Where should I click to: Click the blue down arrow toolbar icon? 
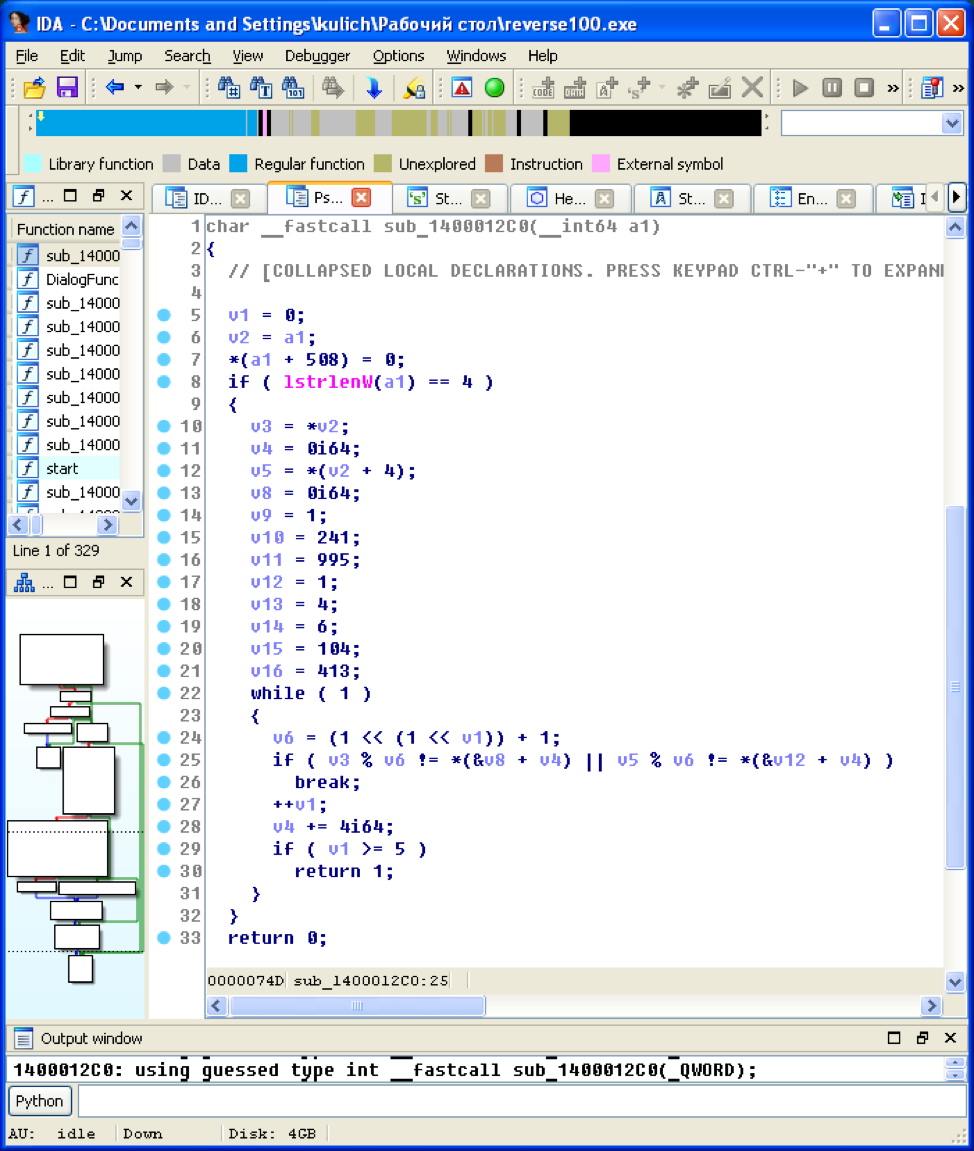pos(374,88)
